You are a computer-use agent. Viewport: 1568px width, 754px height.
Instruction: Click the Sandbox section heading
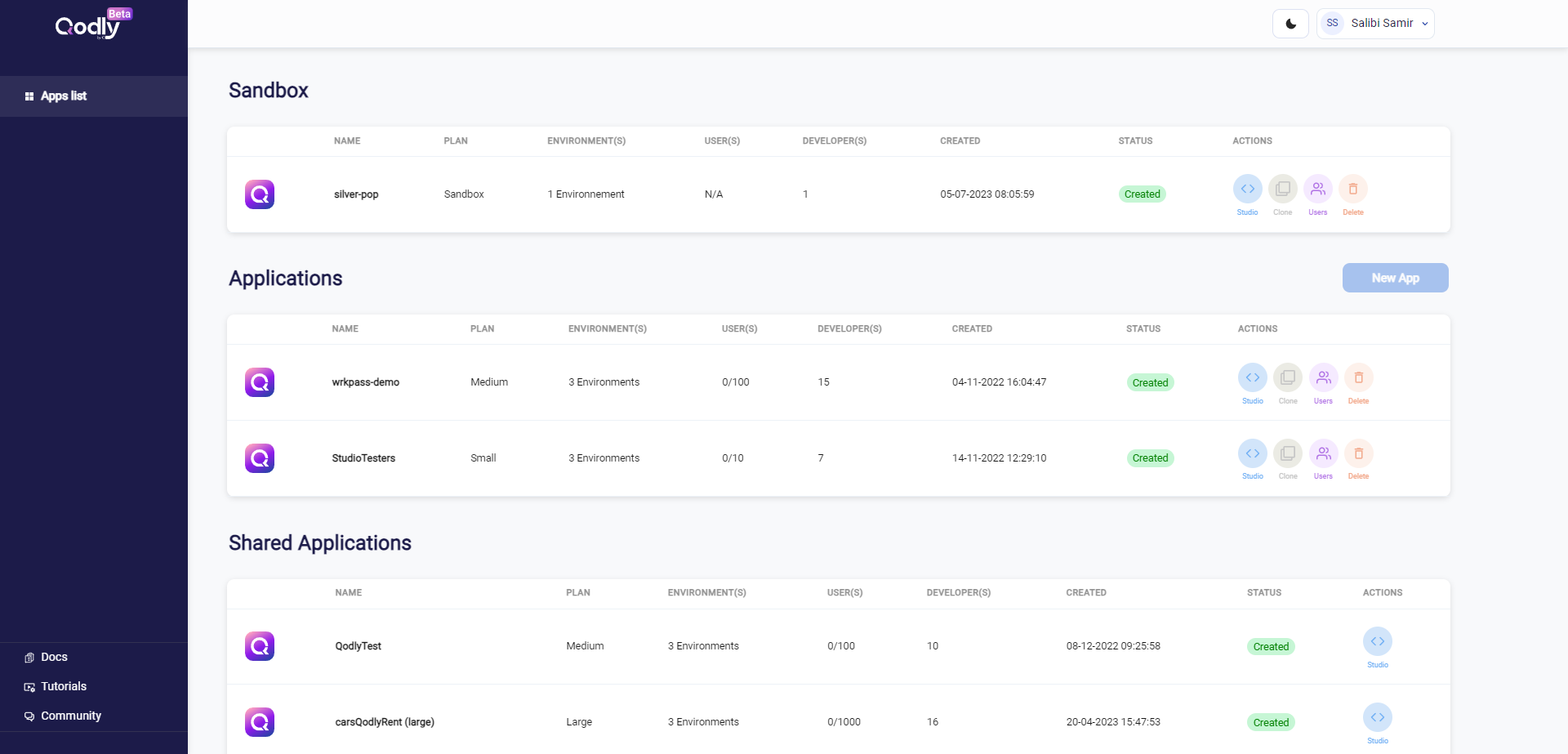(269, 90)
